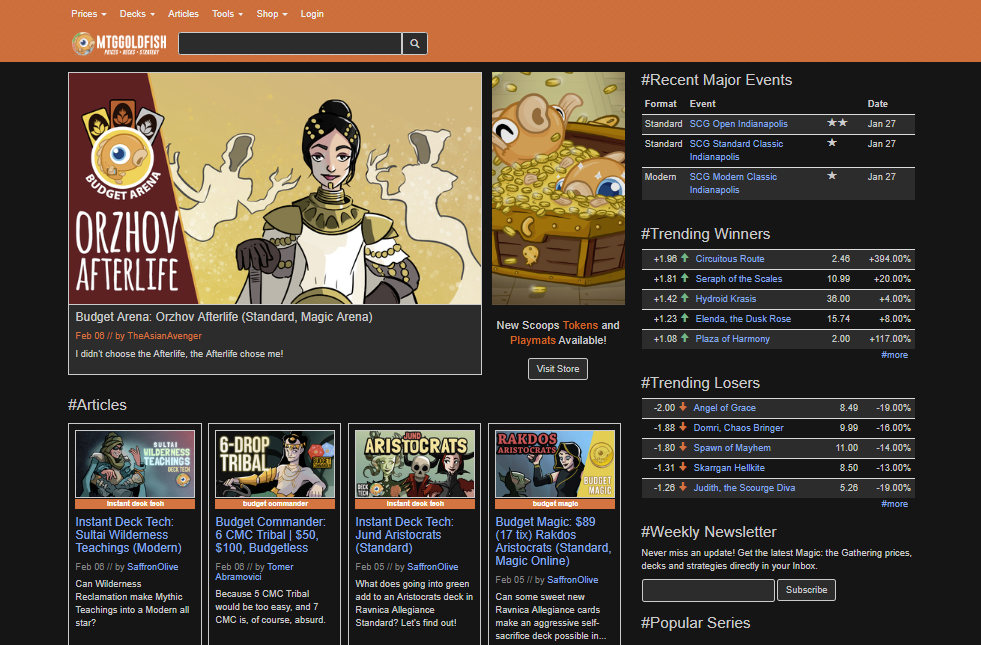
Task: Open the 6-Drop Tribal article thumbnail
Action: 275,464
